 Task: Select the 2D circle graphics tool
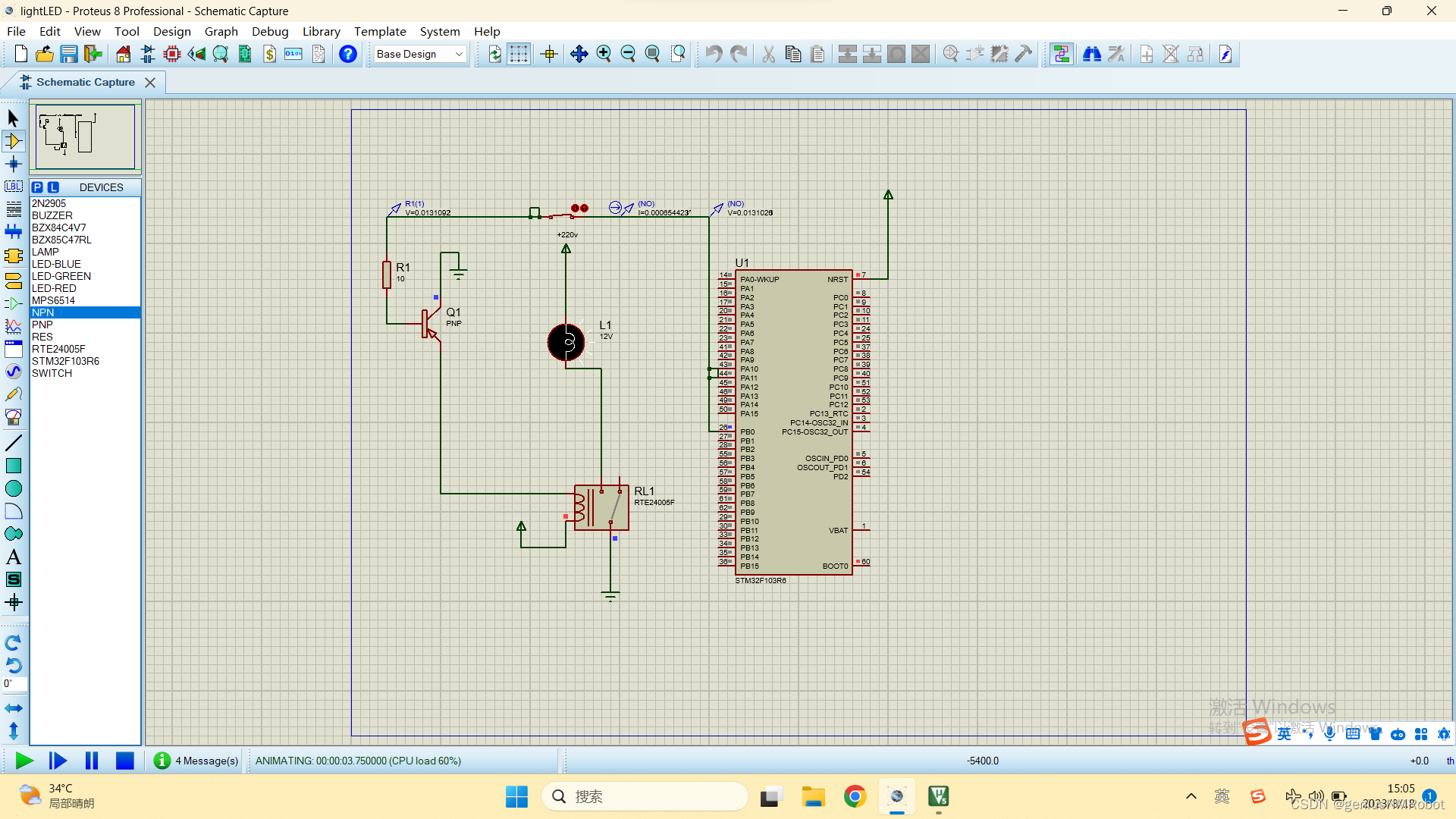[13, 489]
